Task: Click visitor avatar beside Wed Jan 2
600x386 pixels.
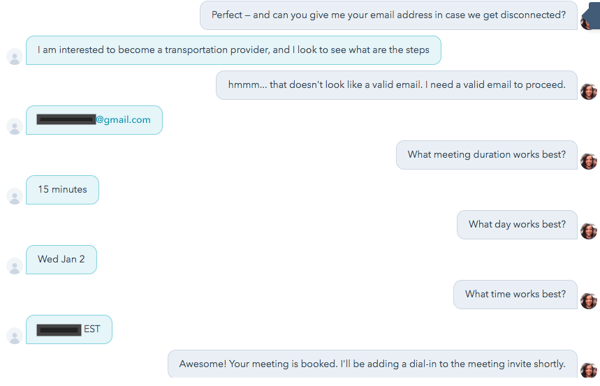Action: pos(15,266)
